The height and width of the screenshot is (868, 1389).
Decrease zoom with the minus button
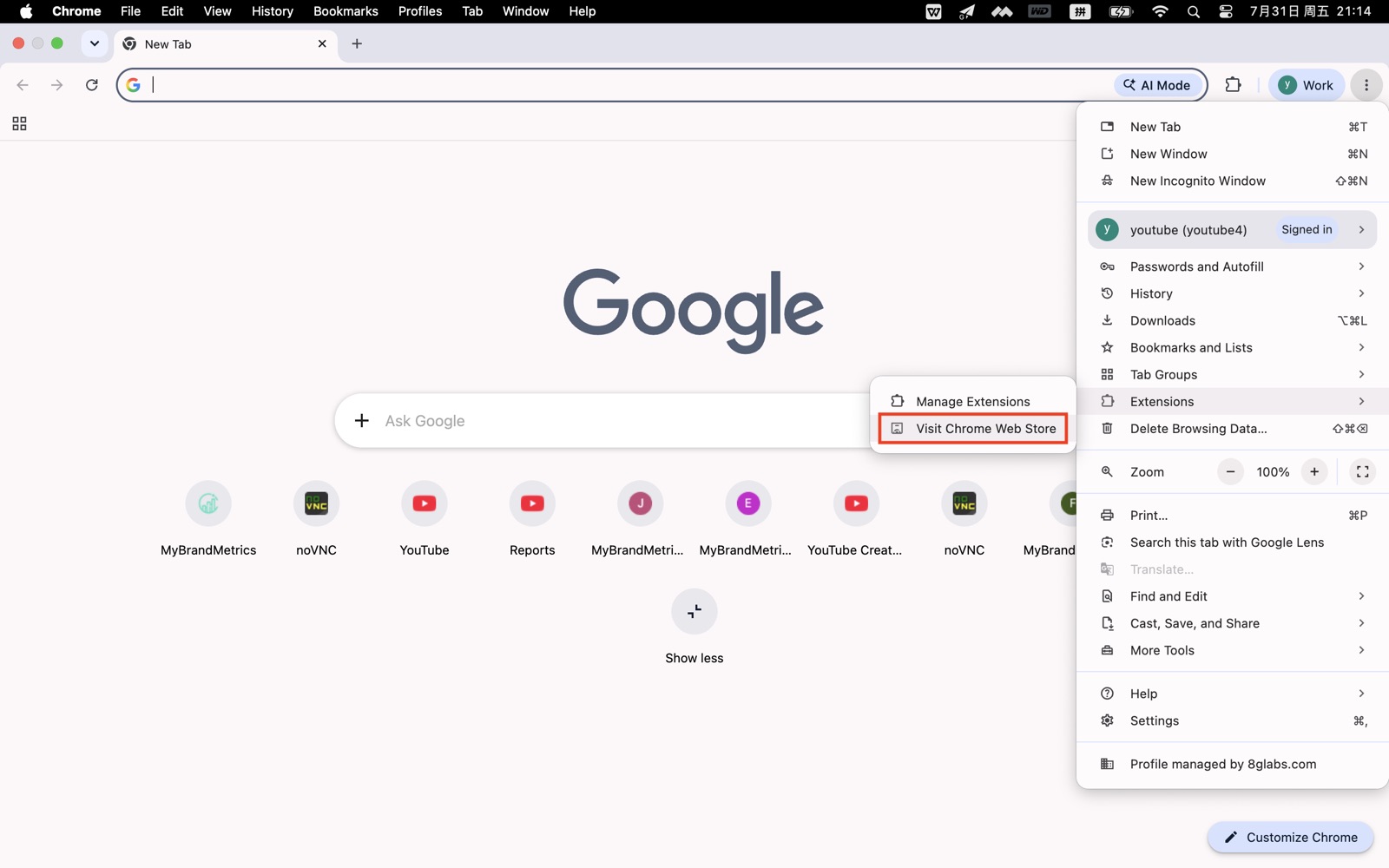(1230, 471)
